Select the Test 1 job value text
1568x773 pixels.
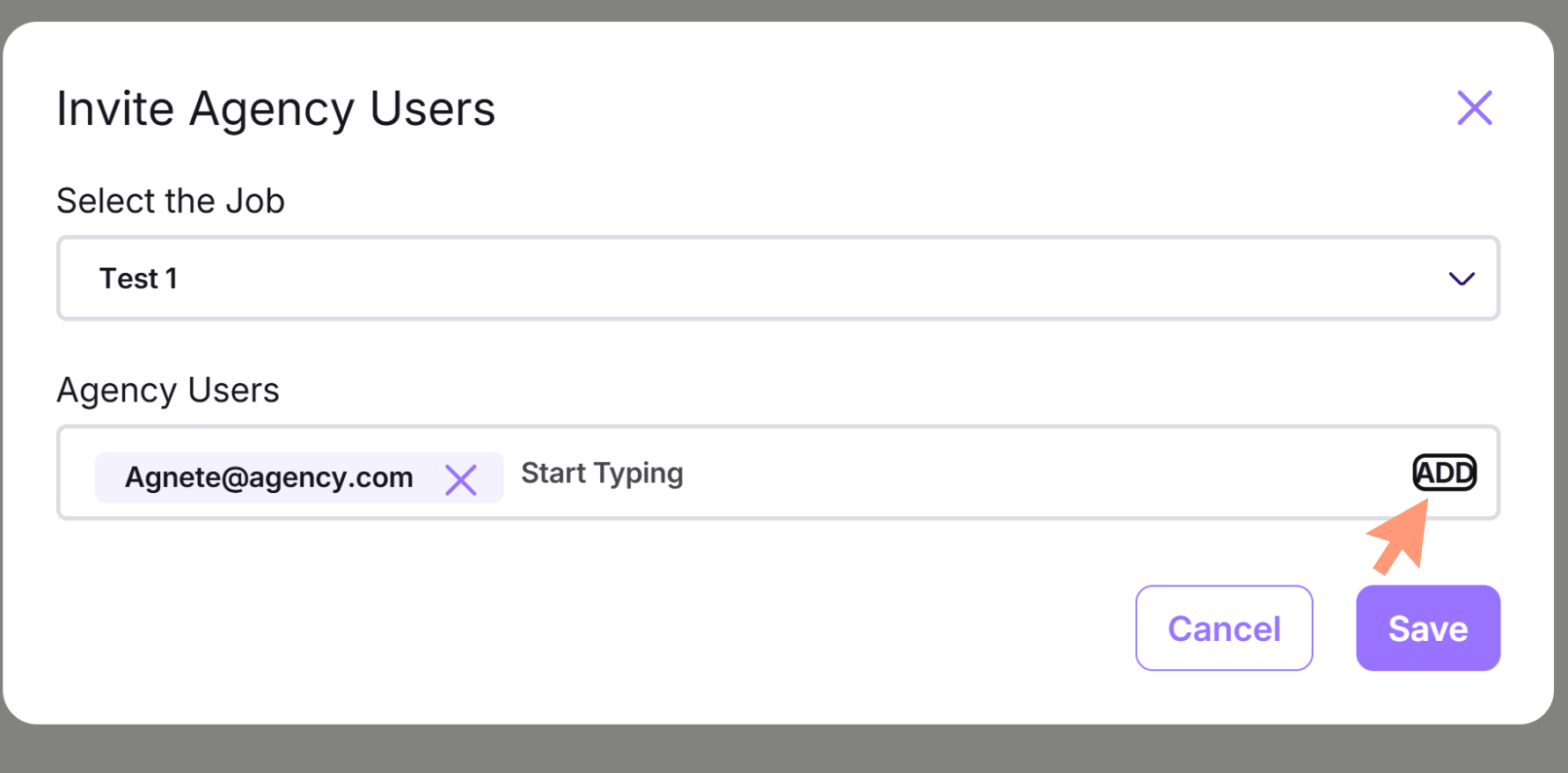138,279
